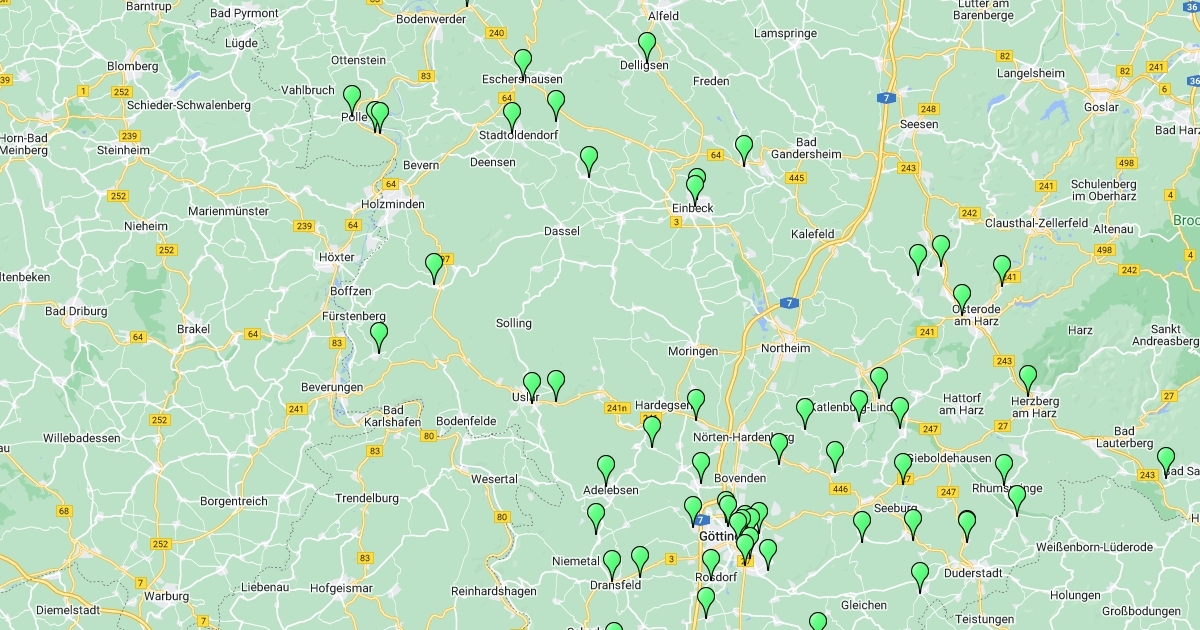Click the marker above Dransfeld label

[x=612, y=565]
